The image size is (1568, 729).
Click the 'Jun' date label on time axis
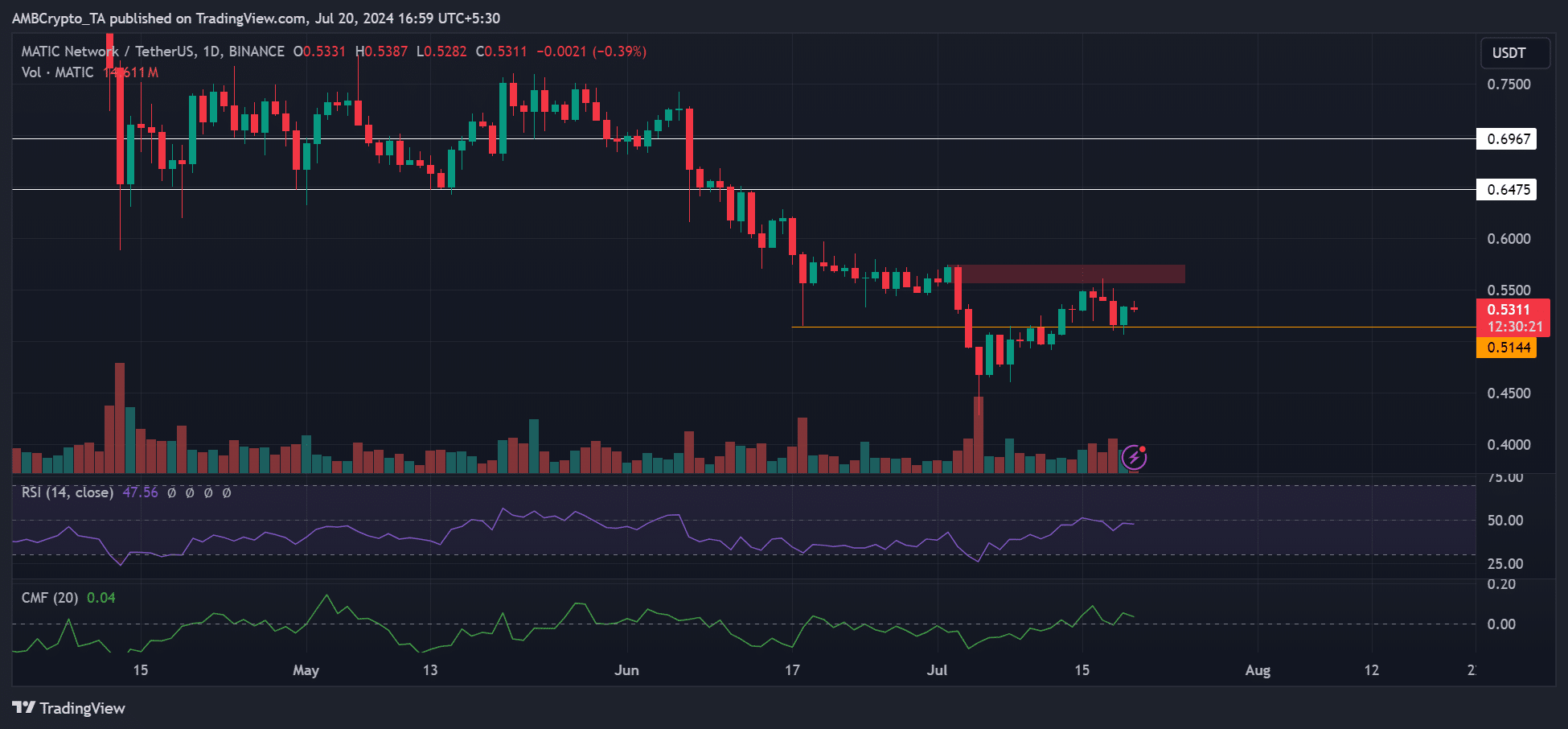click(x=626, y=670)
